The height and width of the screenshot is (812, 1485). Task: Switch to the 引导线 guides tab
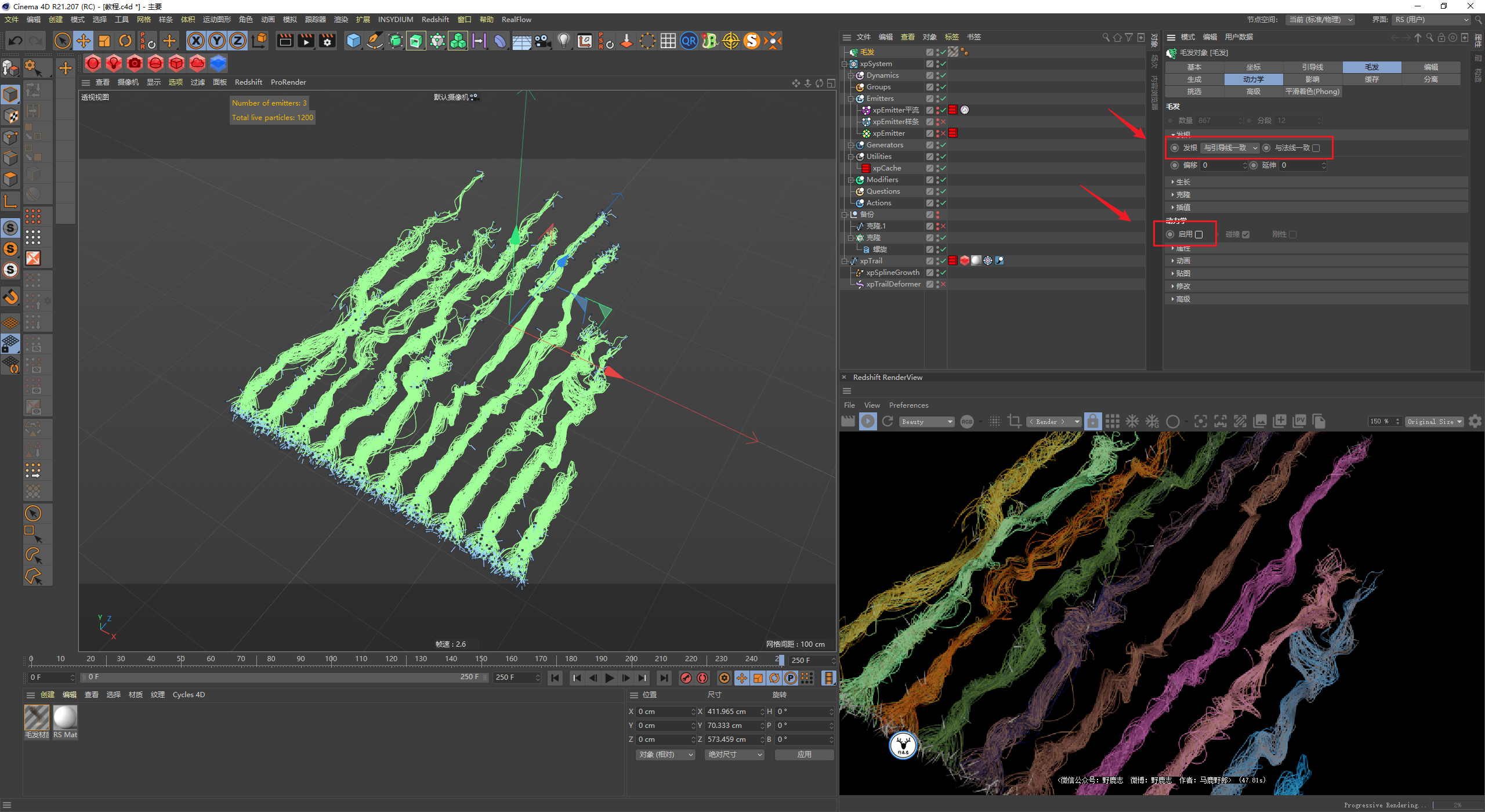point(1312,67)
